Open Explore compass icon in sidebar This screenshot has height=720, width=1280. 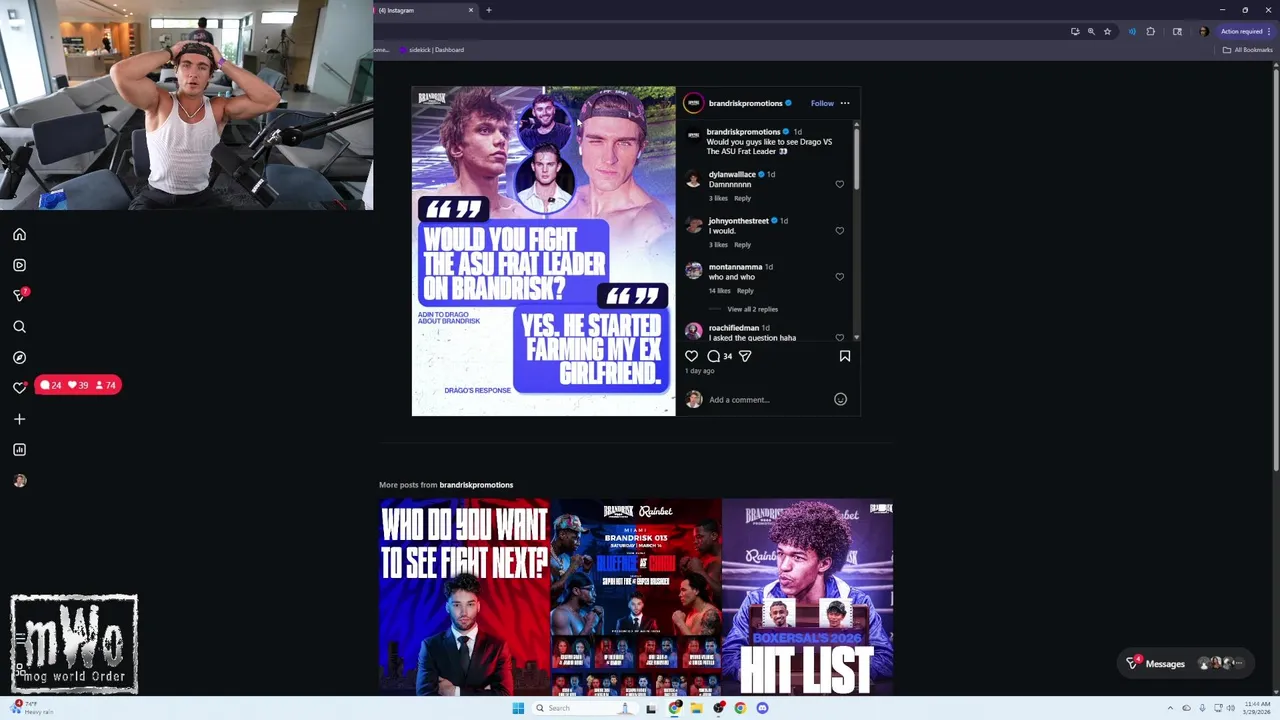coord(19,357)
